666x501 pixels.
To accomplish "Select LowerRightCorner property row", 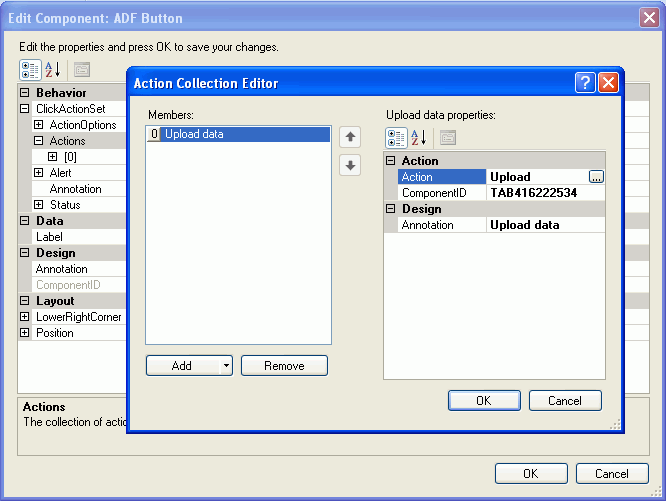I will click(x=79, y=317).
